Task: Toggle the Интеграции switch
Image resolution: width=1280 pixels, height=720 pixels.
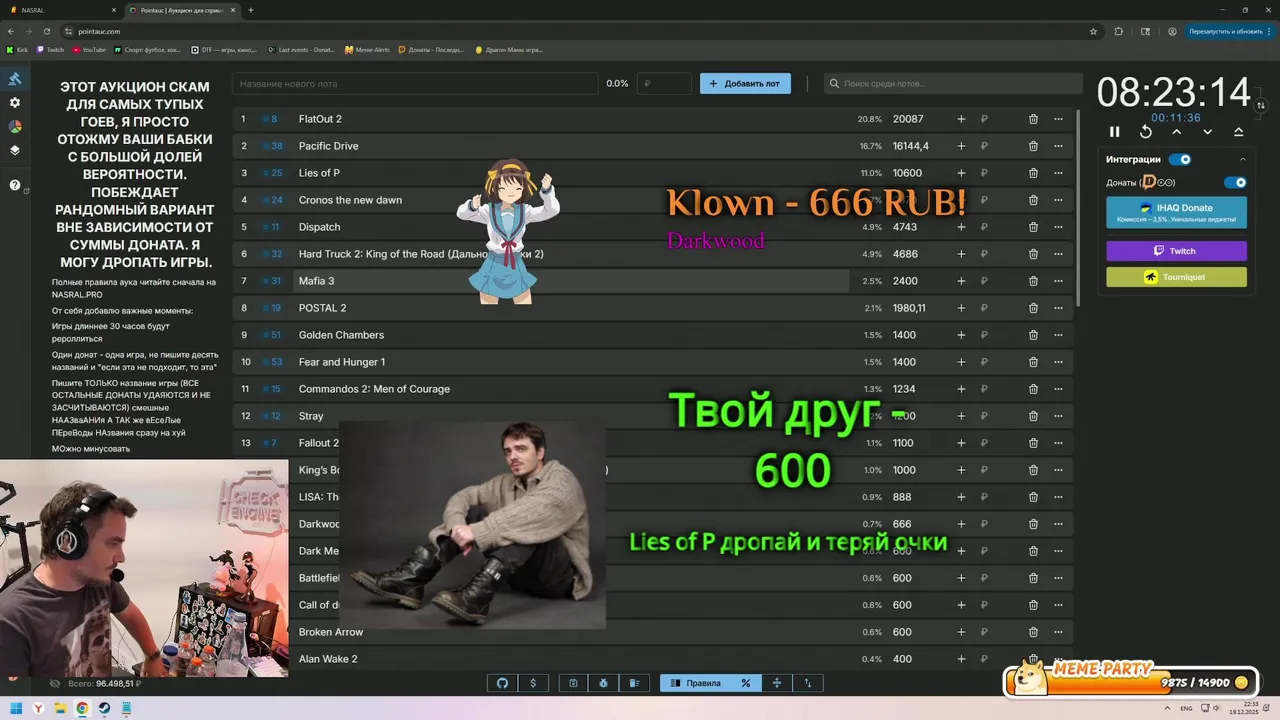Action: [x=1180, y=159]
